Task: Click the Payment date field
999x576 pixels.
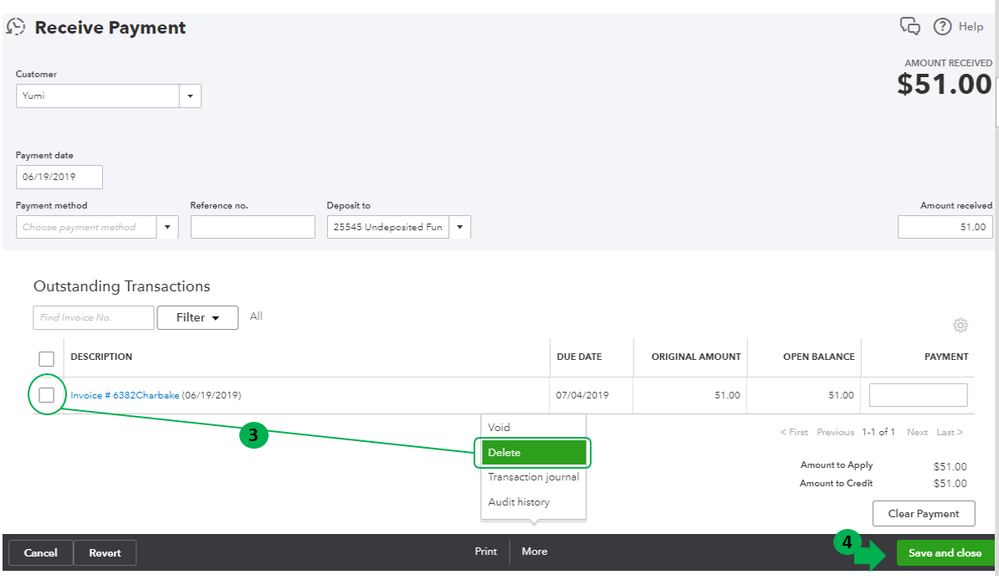Action: coord(59,177)
